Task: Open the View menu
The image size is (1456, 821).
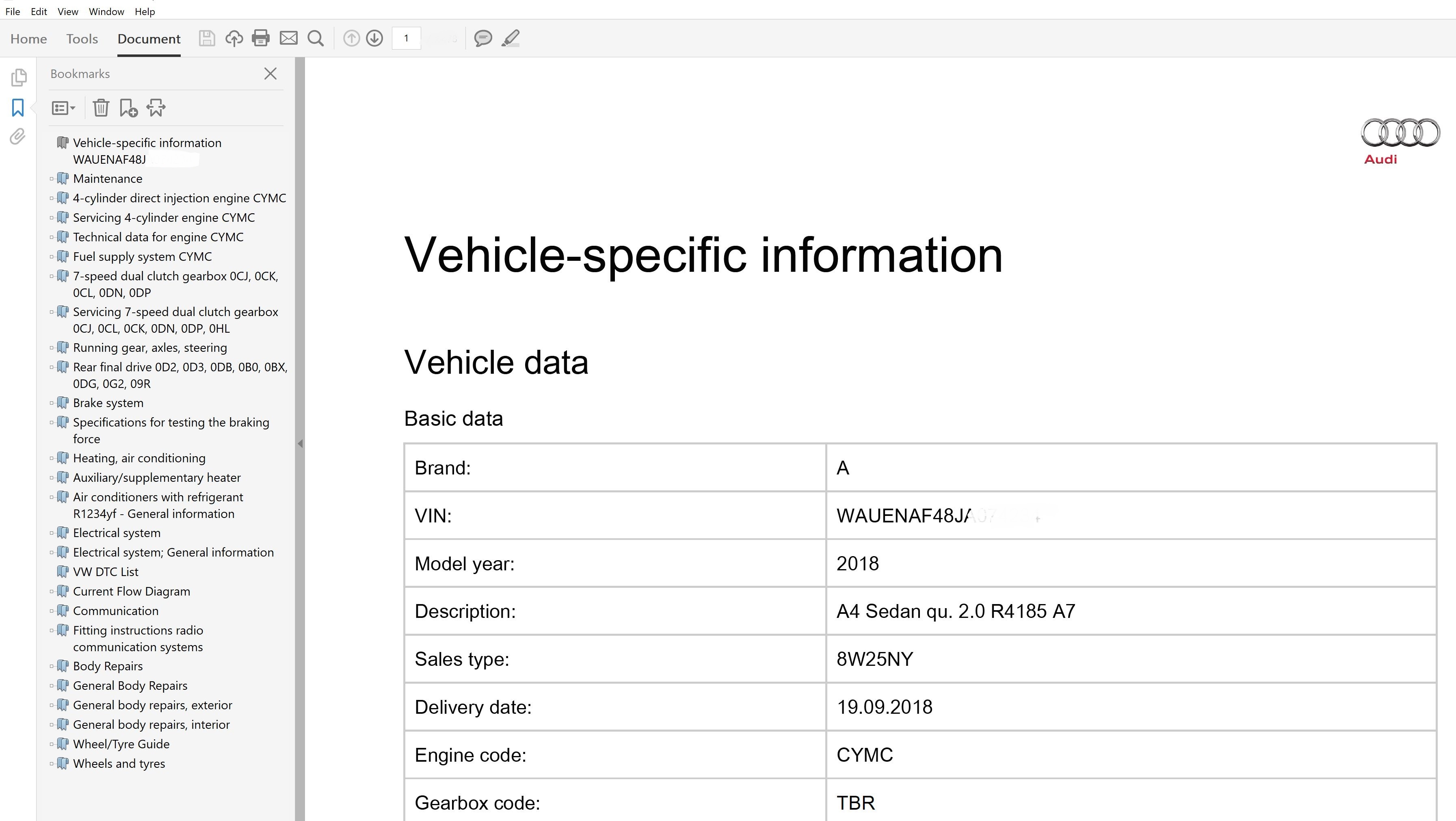Action: tap(67, 11)
